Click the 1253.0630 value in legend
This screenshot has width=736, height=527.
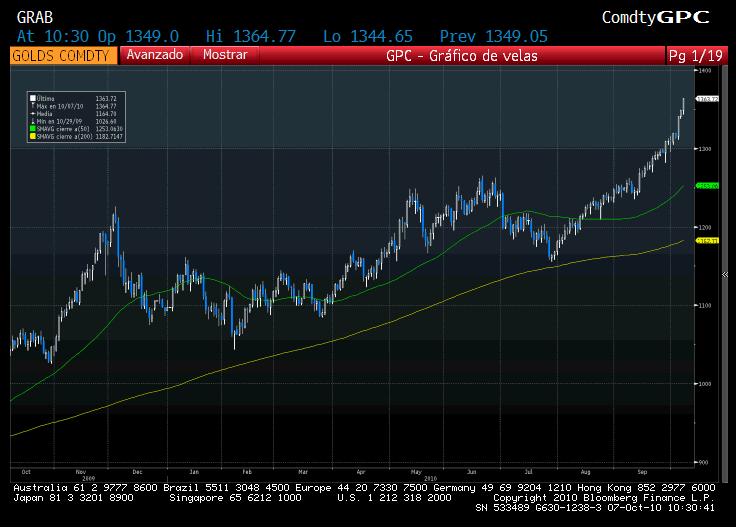(109, 129)
